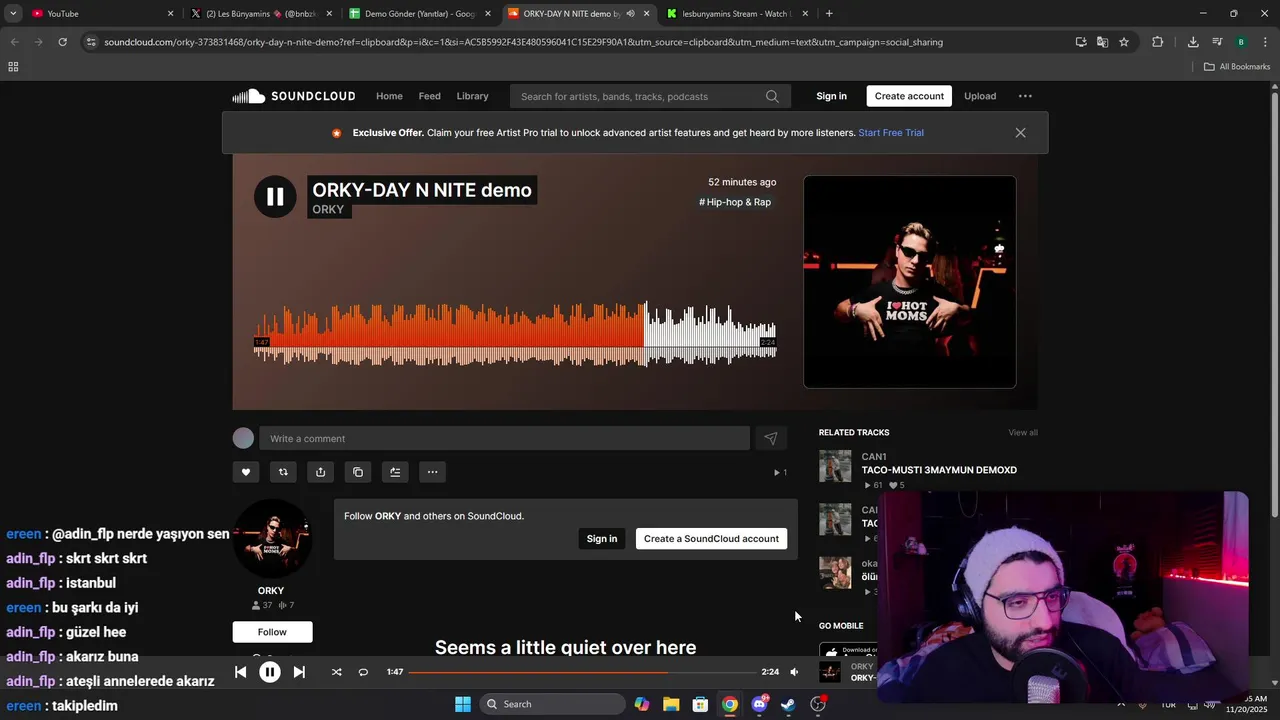This screenshot has width=1280, height=720.
Task: Skip to next track in bottom player
Action: pos(299,672)
